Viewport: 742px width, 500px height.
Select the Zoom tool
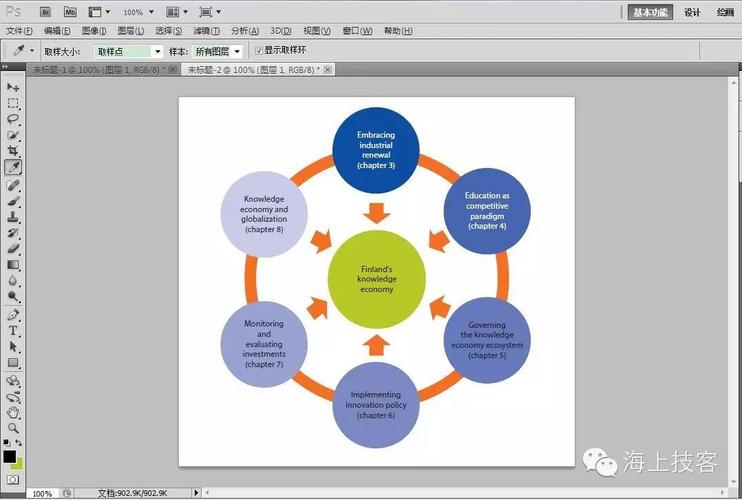(x=13, y=429)
